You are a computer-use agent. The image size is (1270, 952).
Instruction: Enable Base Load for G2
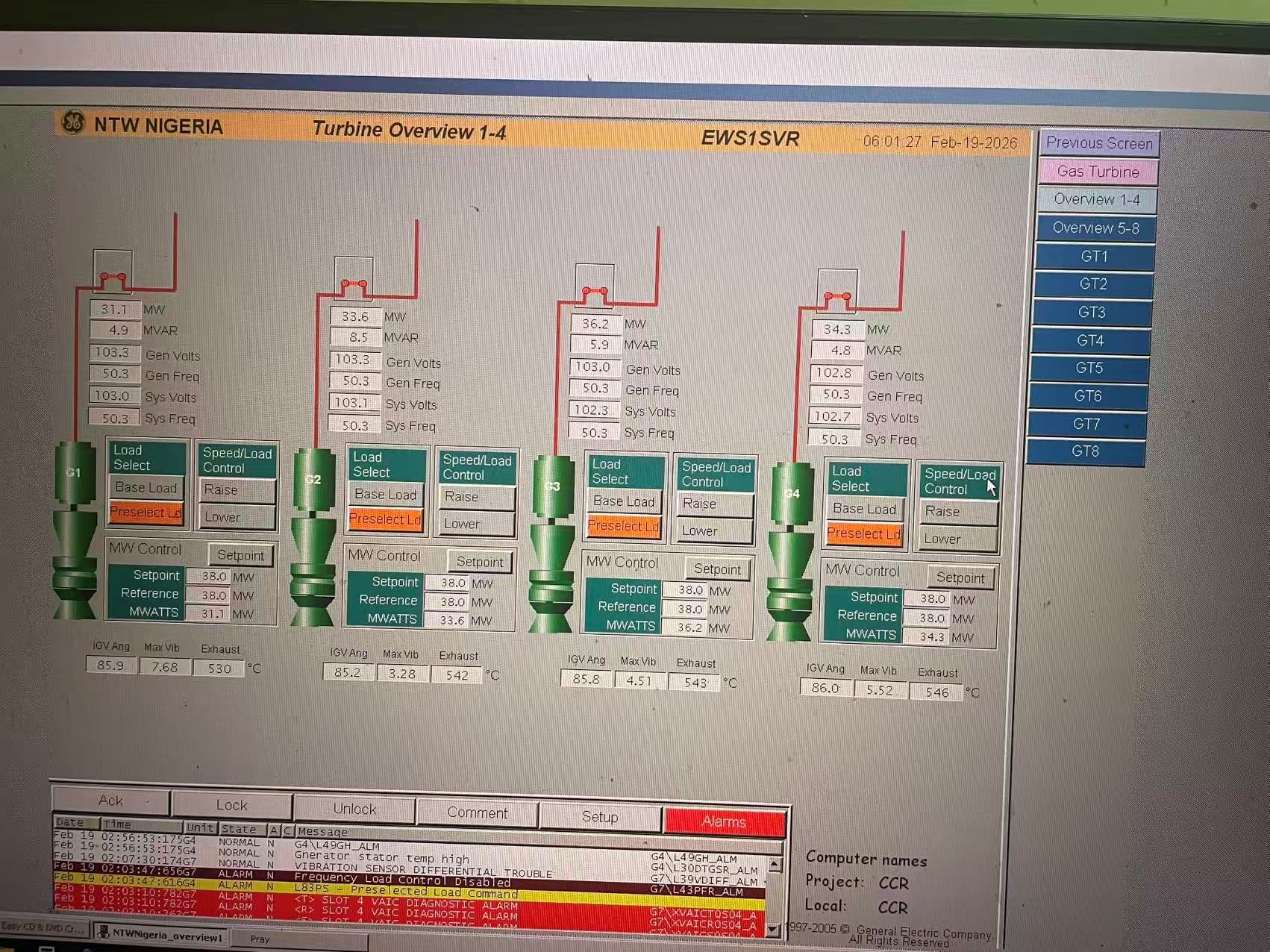pos(386,495)
